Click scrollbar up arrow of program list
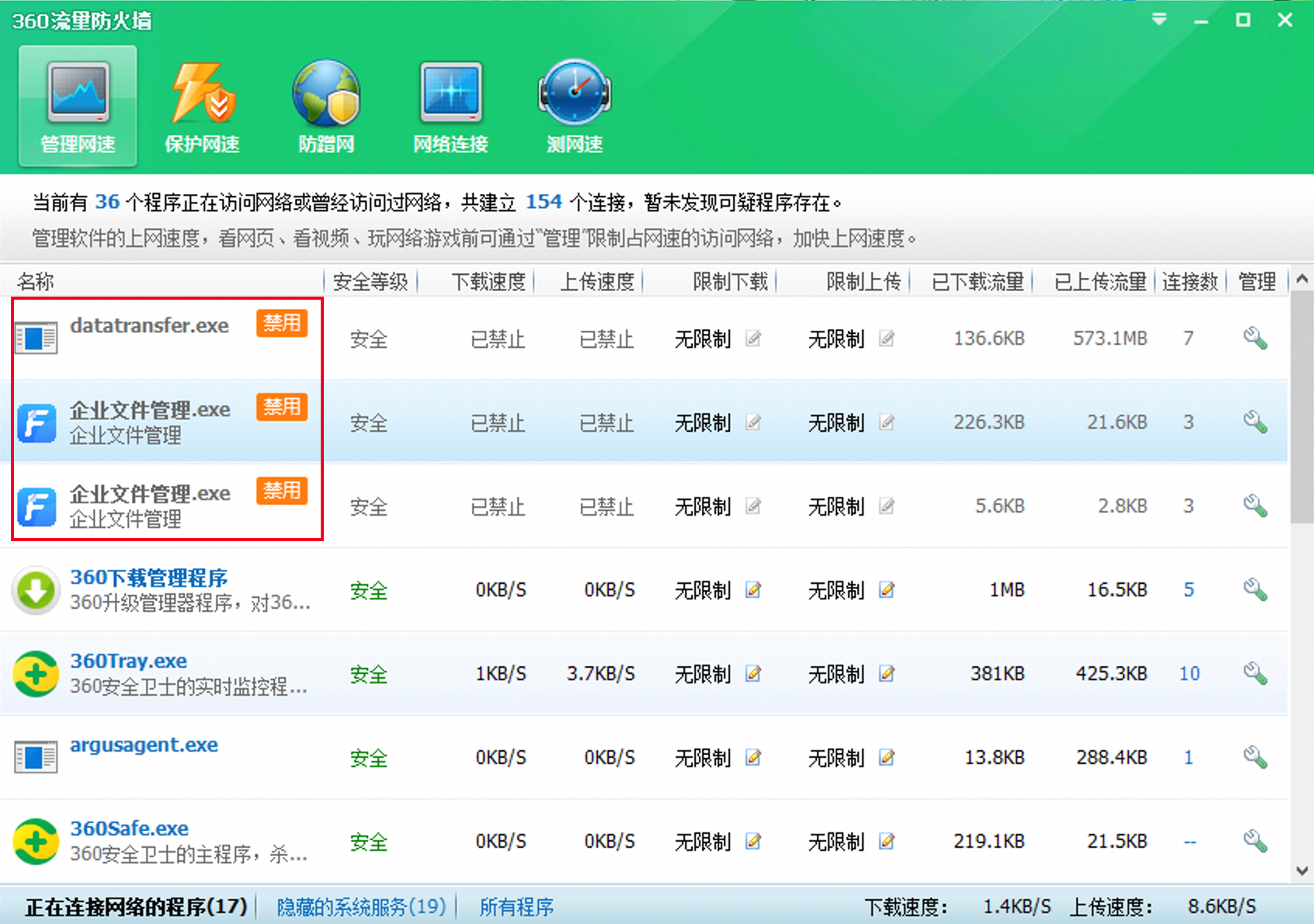The image size is (1314, 924). click(x=1302, y=278)
